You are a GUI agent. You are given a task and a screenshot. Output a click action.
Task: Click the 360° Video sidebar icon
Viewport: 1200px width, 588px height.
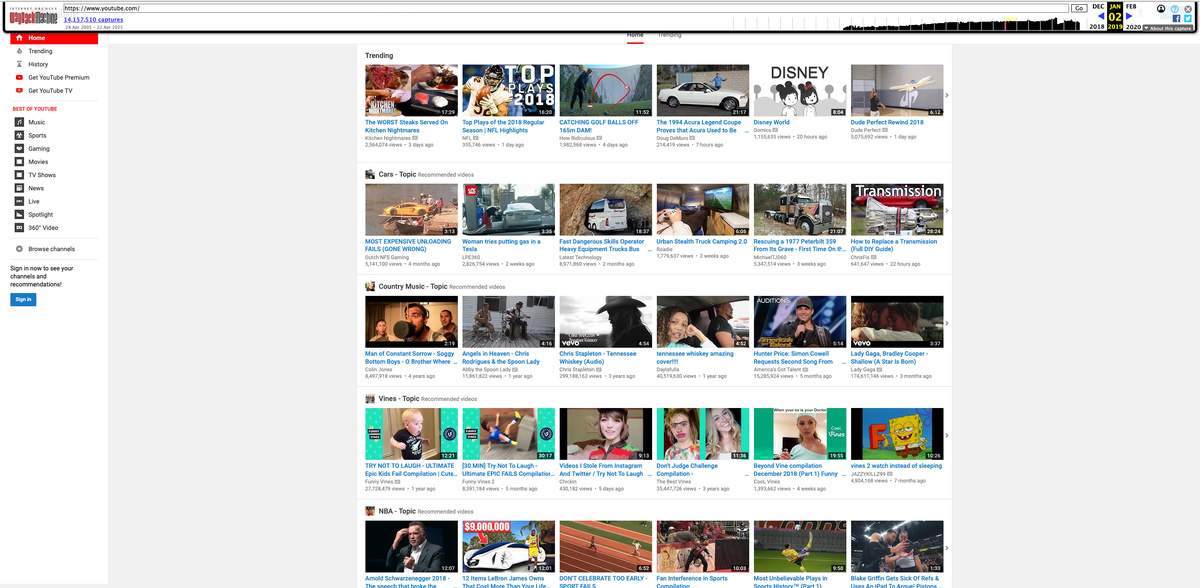point(19,227)
